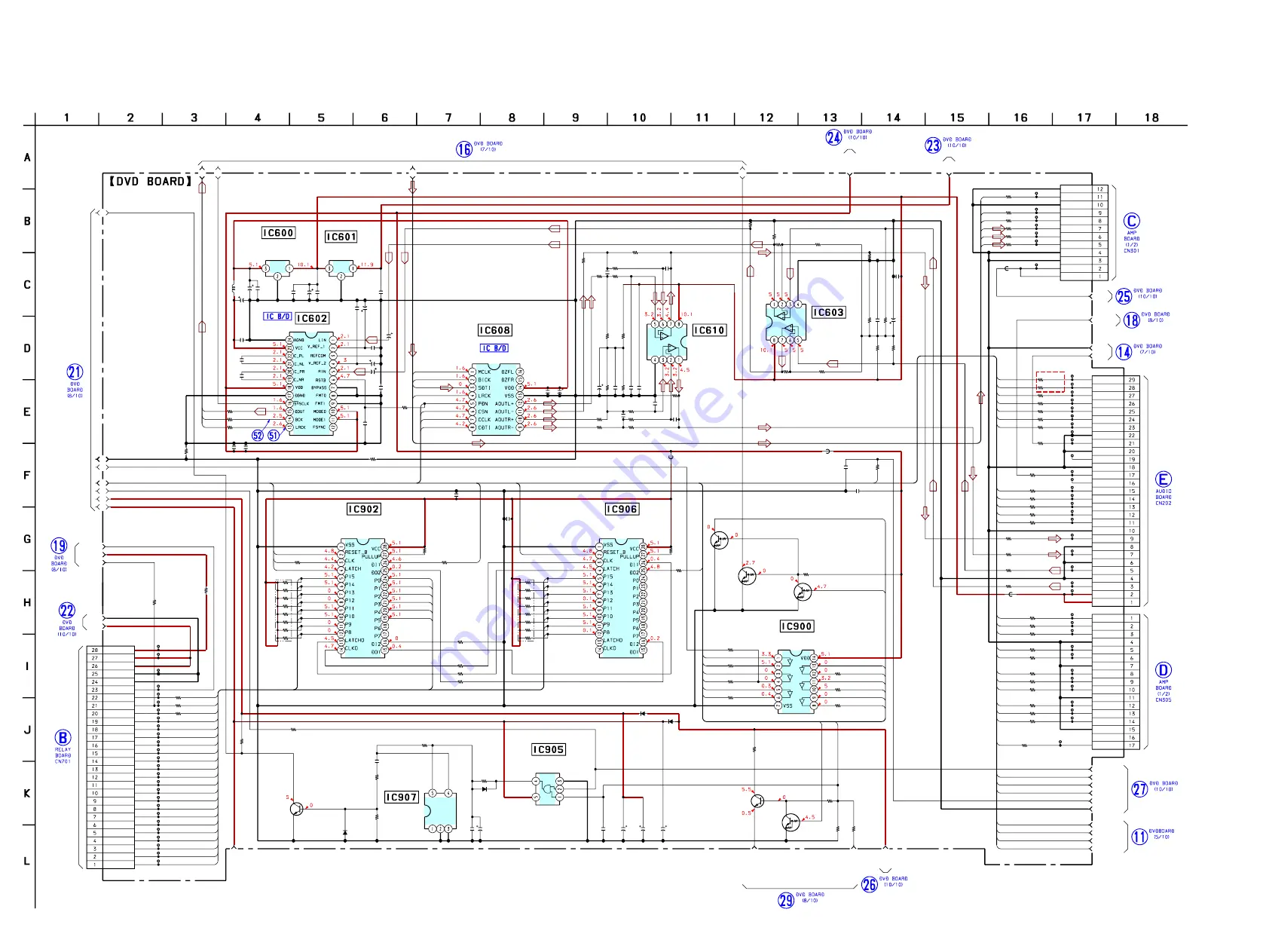
Task: Select the IC902 chip label
Action: click(x=364, y=509)
